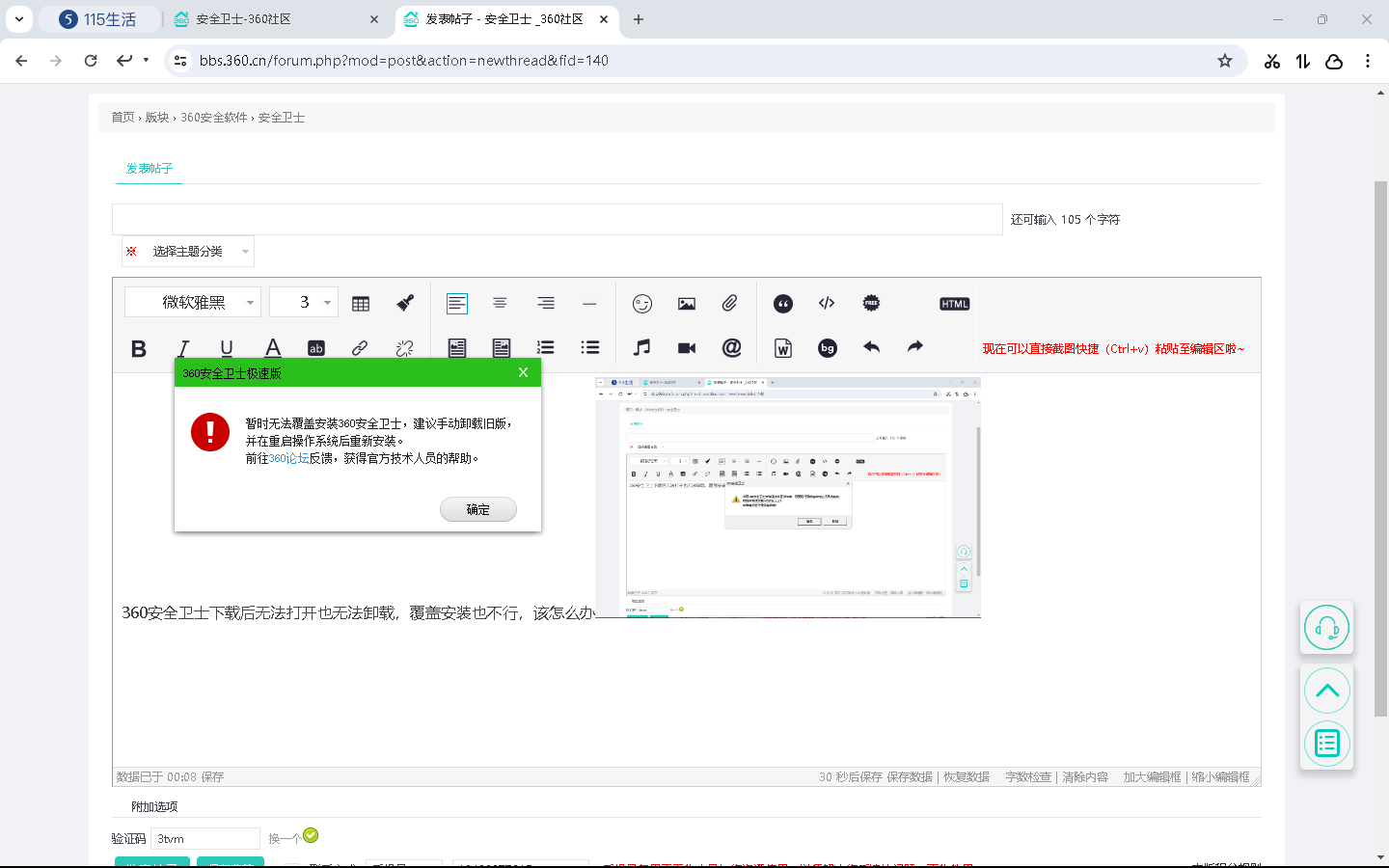Undo the last edit
This screenshot has width=1389, height=868.
click(872, 347)
